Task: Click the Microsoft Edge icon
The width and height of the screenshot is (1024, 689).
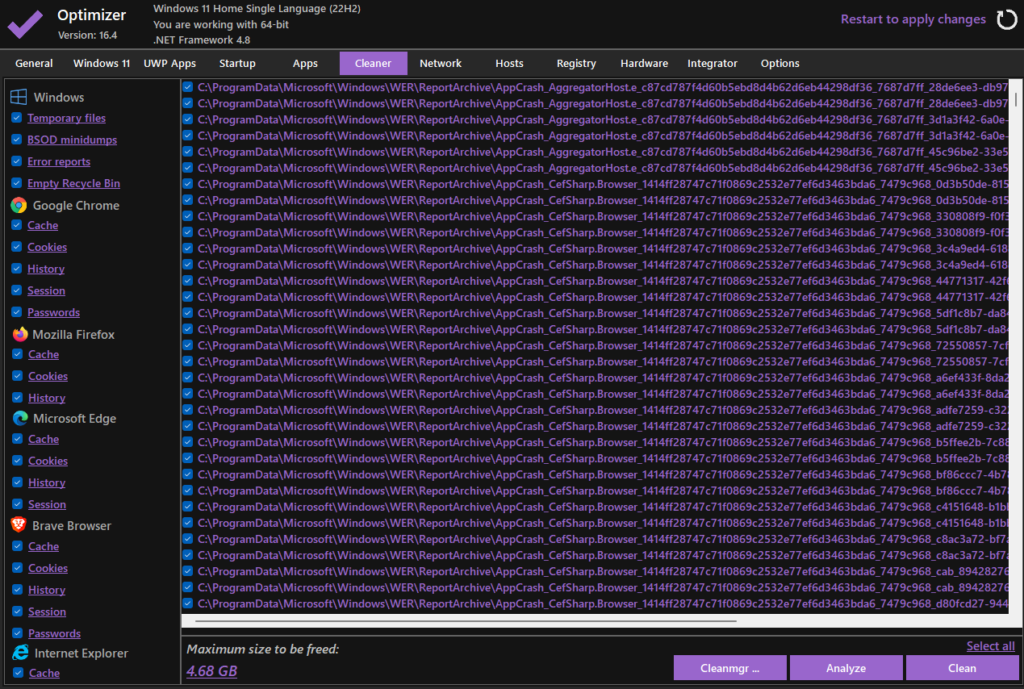Action: tap(18, 418)
